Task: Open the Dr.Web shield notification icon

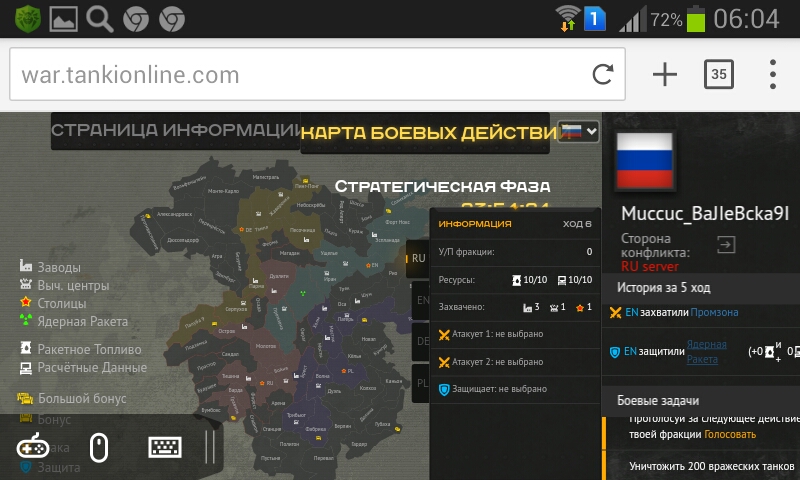Action: point(28,19)
